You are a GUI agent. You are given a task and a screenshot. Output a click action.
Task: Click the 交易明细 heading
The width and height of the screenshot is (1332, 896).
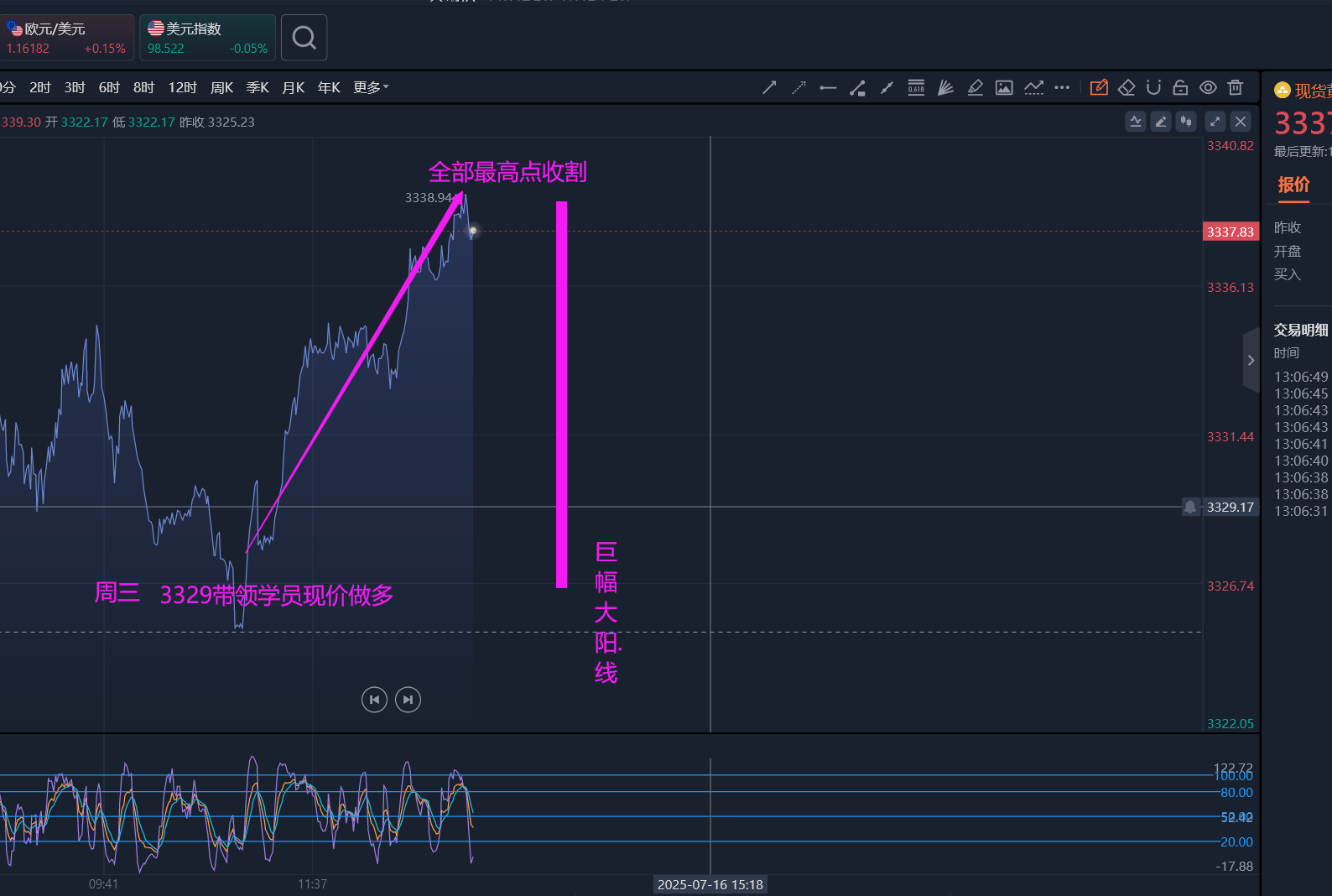point(1301,330)
